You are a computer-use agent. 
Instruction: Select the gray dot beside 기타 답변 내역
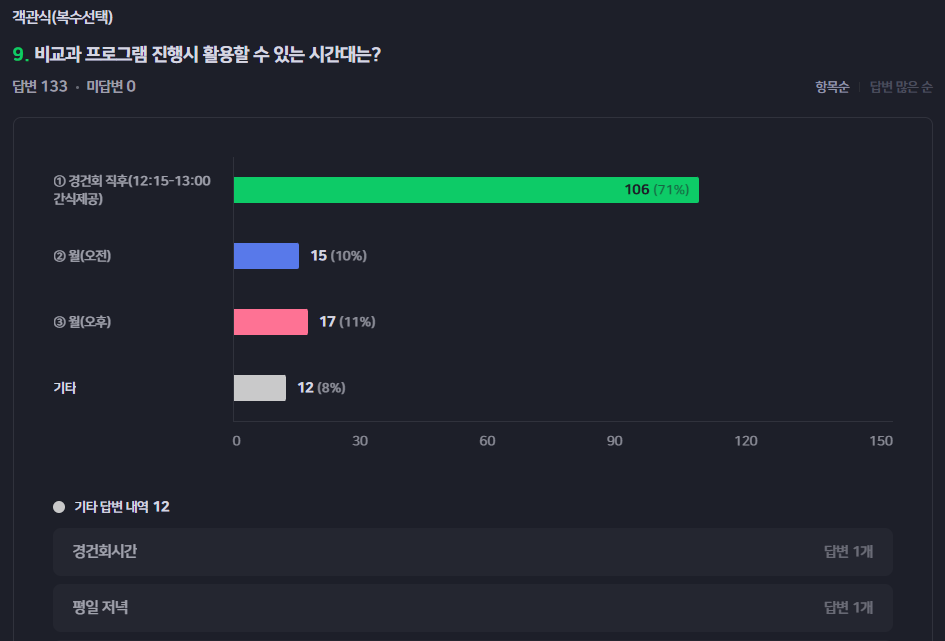pyautogui.click(x=59, y=507)
